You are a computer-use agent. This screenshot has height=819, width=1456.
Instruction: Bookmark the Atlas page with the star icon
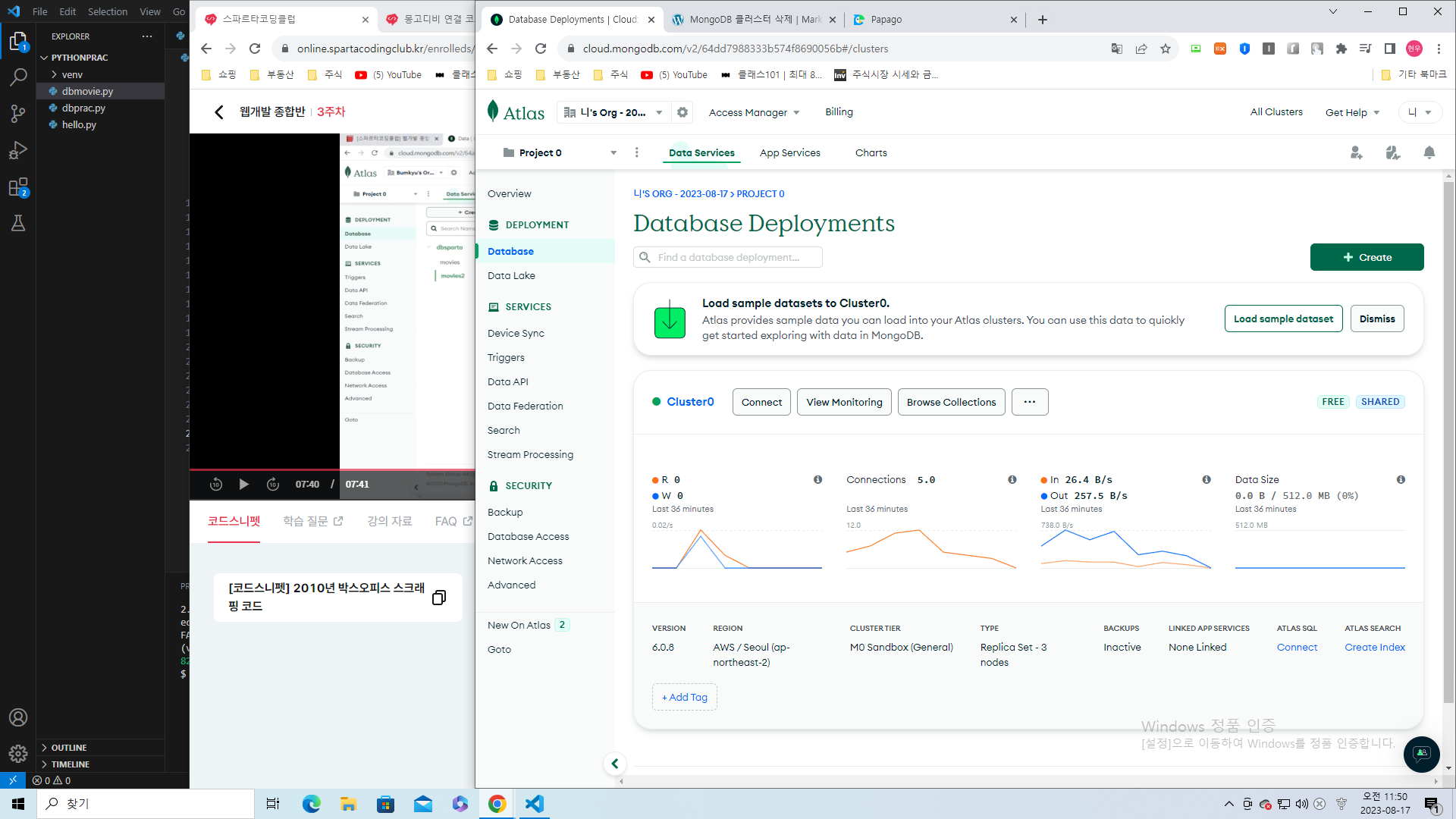click(x=1166, y=49)
